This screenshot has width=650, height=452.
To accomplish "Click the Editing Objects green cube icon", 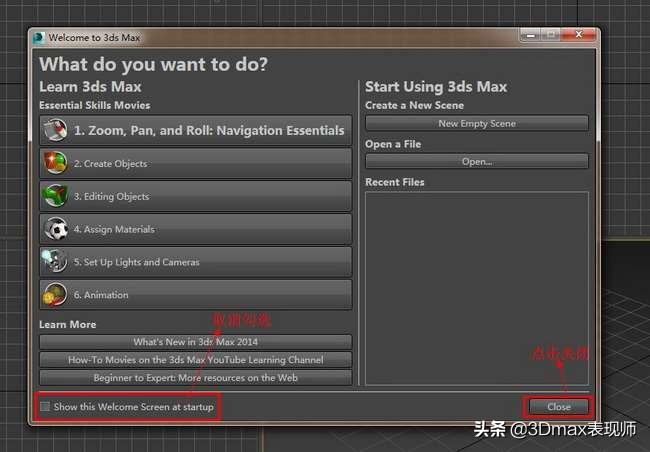I will click(56, 196).
